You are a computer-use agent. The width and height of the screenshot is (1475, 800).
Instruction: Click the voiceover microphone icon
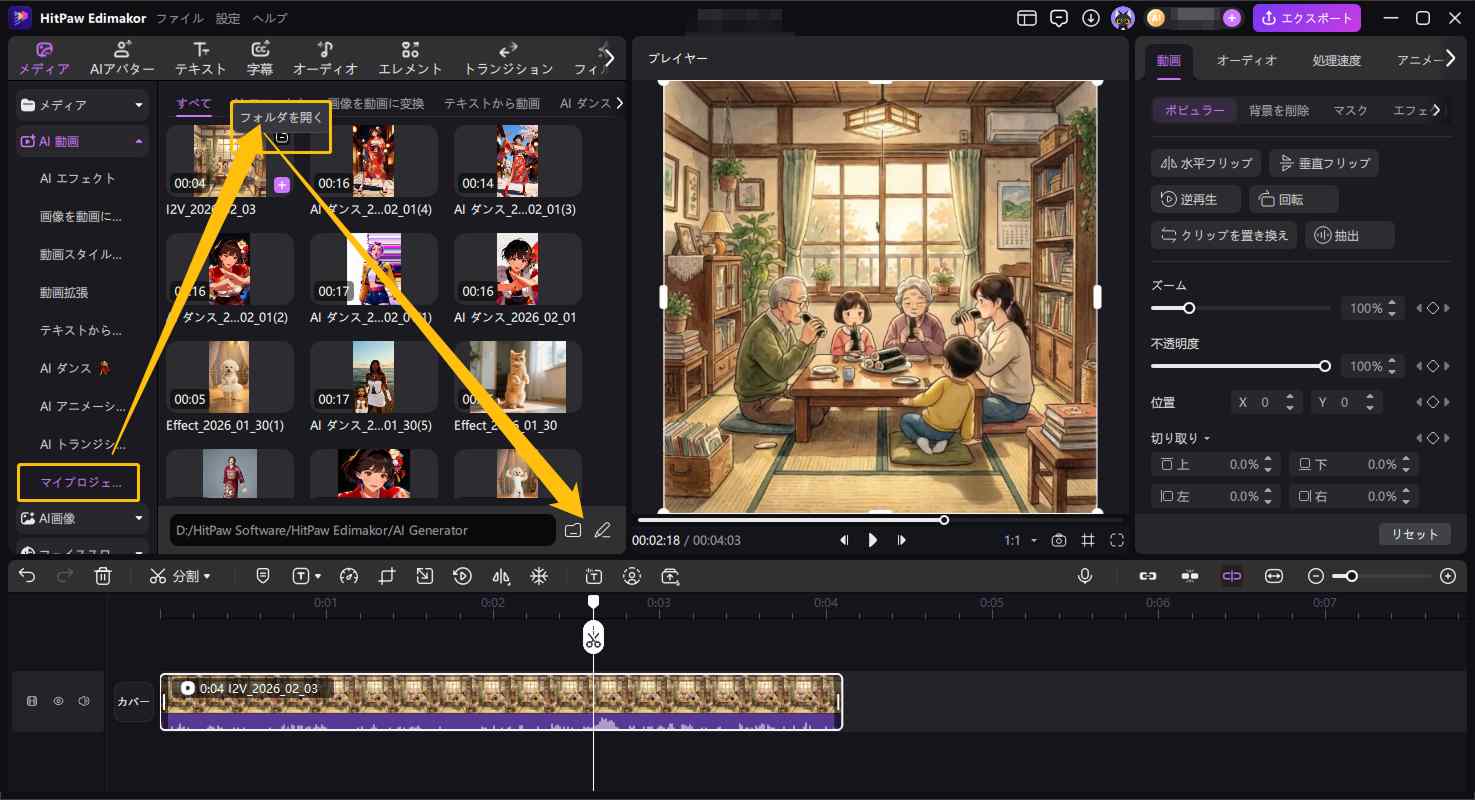tap(1085, 576)
